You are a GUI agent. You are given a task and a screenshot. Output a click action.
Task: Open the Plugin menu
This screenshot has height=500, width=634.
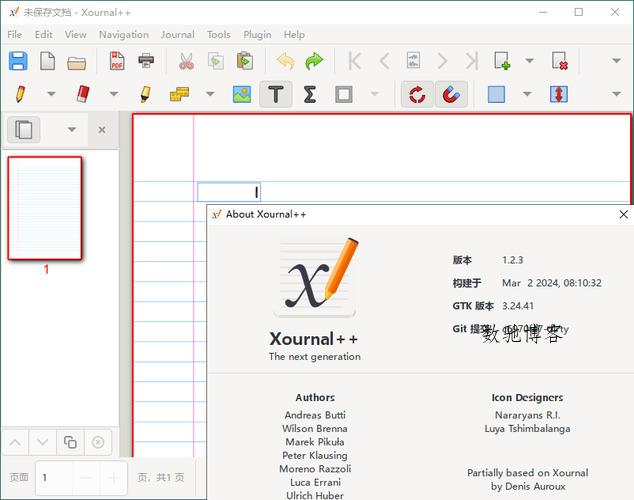tap(257, 35)
